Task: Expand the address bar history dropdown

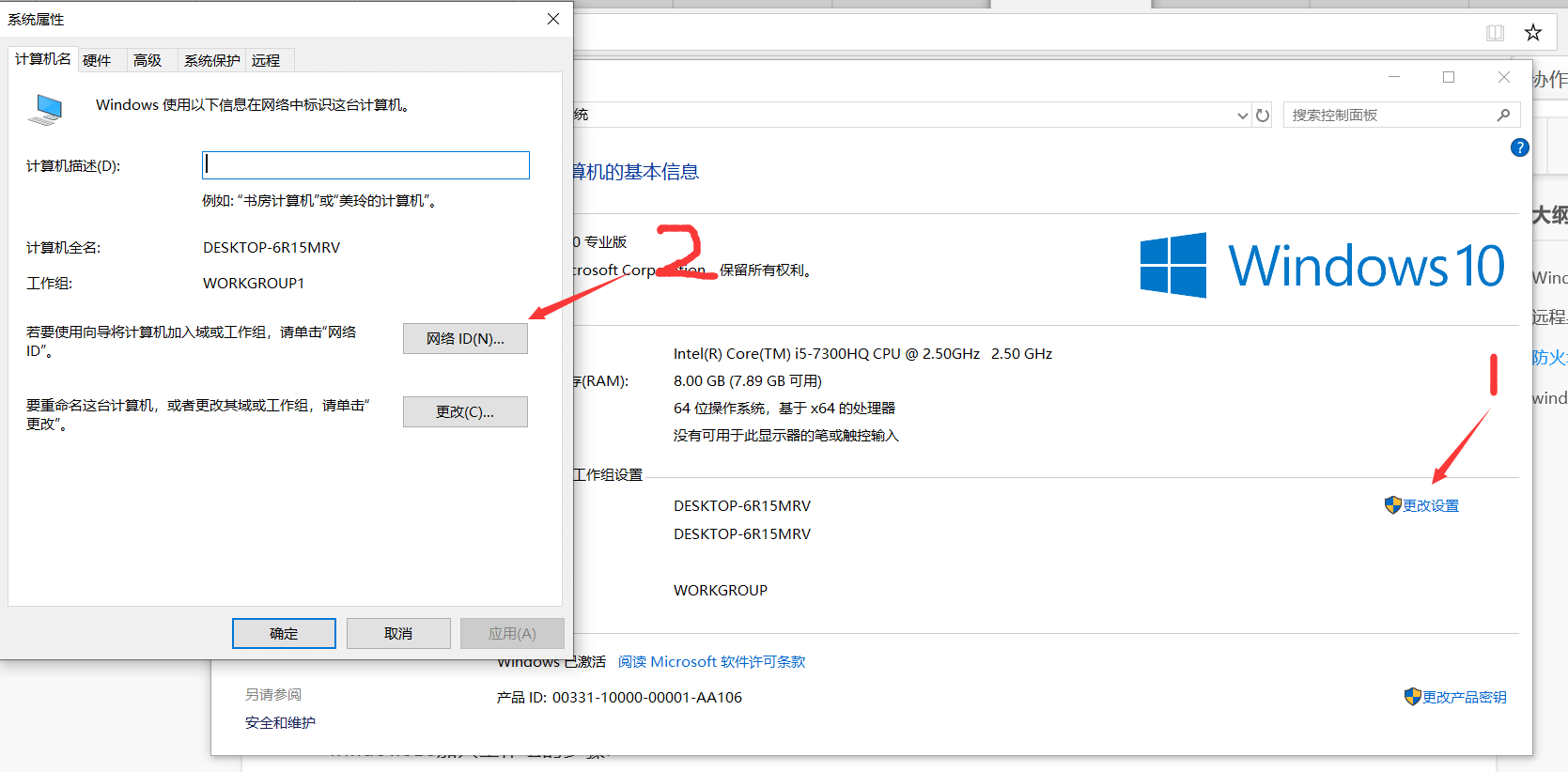Action: click(x=1243, y=116)
